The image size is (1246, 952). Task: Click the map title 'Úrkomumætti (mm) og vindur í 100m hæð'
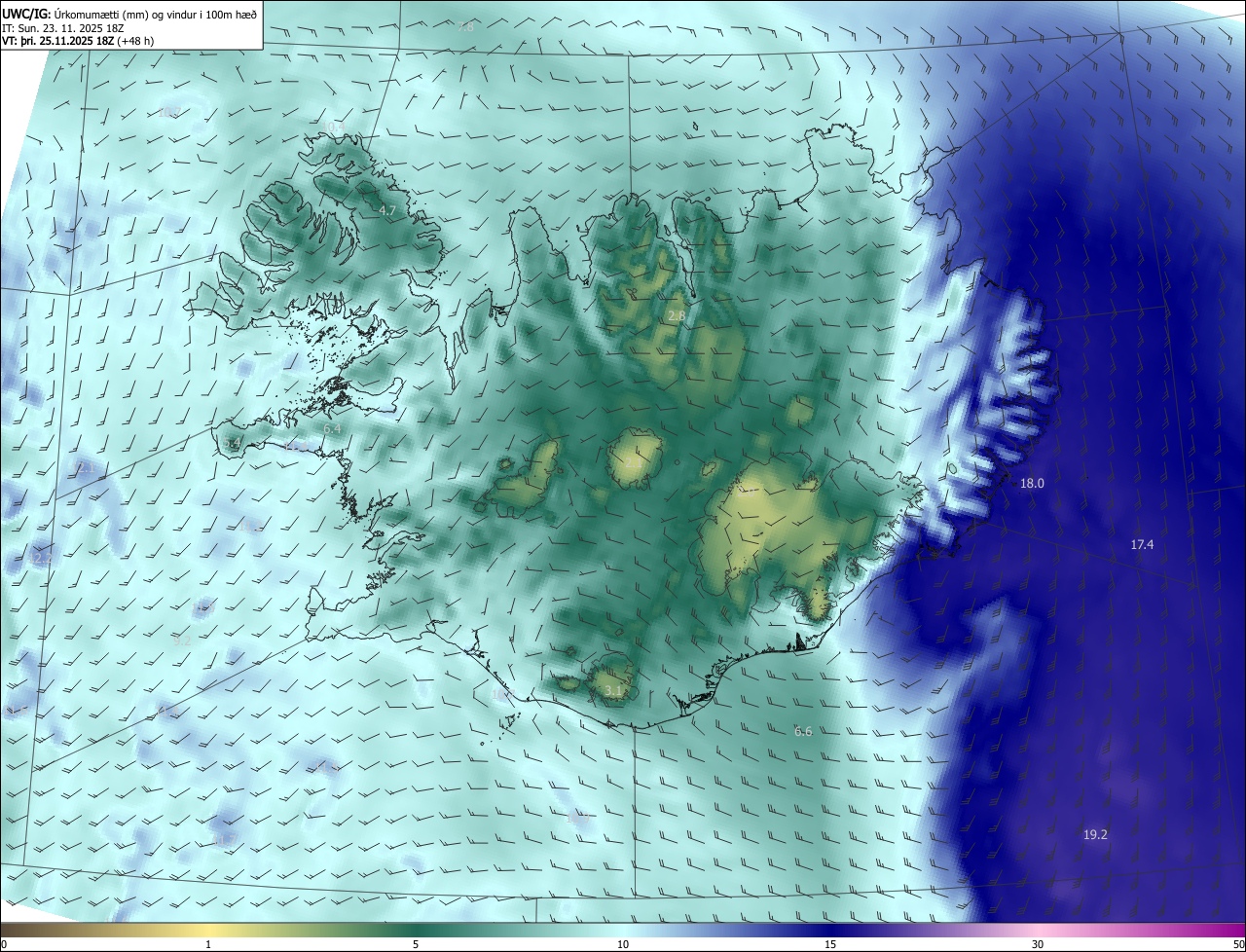pyautogui.click(x=154, y=14)
